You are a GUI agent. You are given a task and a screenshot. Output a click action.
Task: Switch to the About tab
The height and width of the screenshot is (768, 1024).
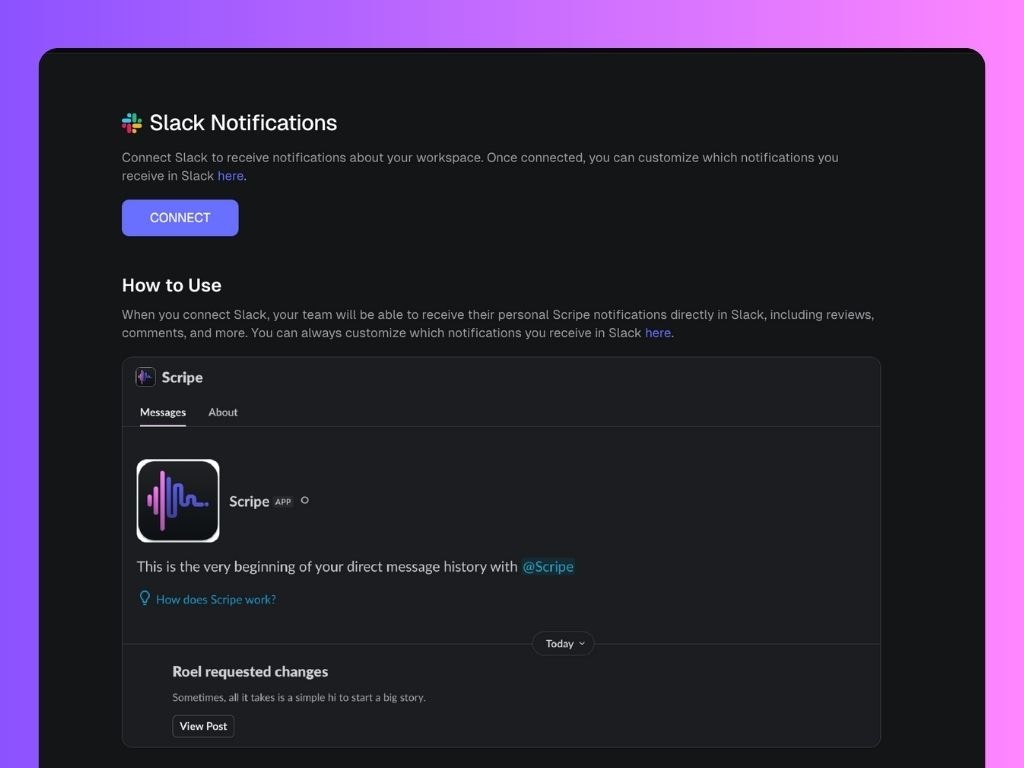pos(223,412)
